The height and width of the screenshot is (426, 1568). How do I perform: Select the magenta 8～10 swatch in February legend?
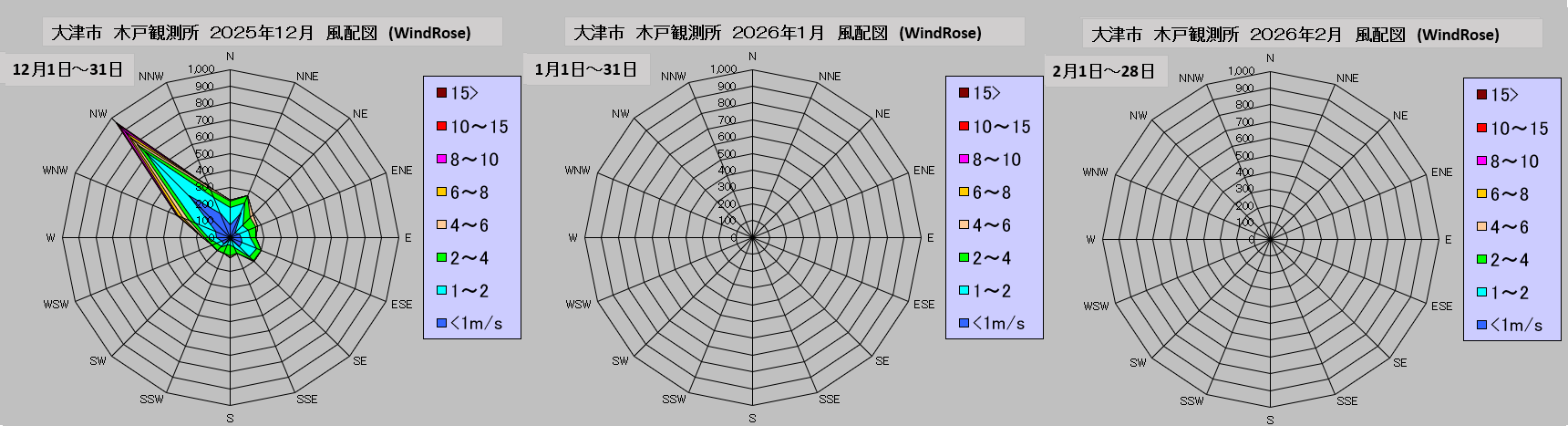1481,161
